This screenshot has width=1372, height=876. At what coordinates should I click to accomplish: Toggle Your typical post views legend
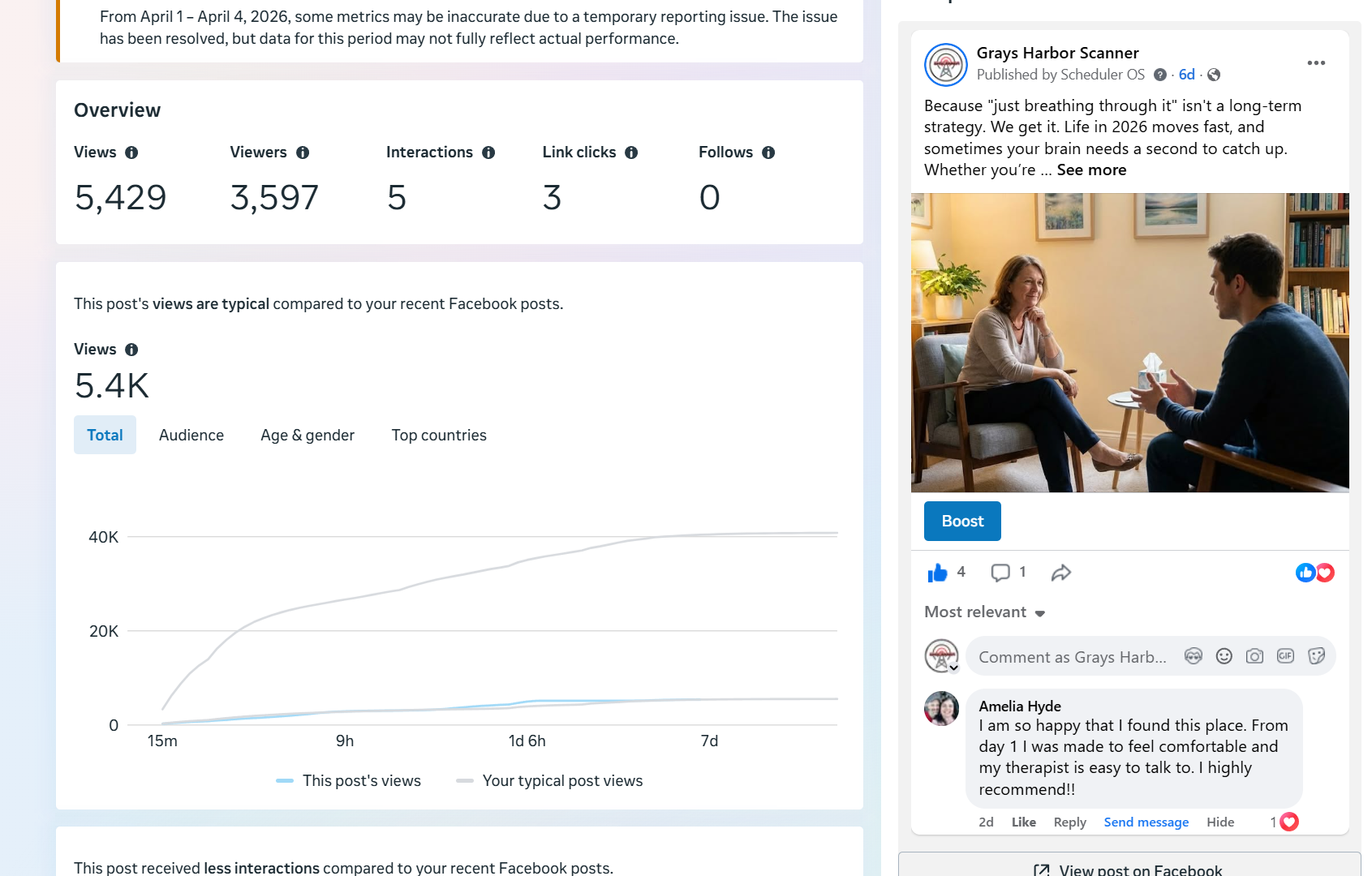[550, 781]
